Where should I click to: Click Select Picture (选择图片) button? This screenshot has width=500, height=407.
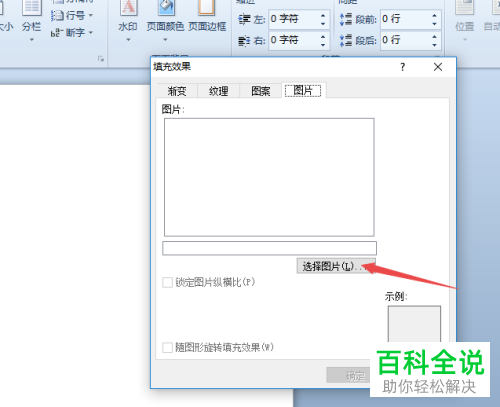pyautogui.click(x=336, y=266)
